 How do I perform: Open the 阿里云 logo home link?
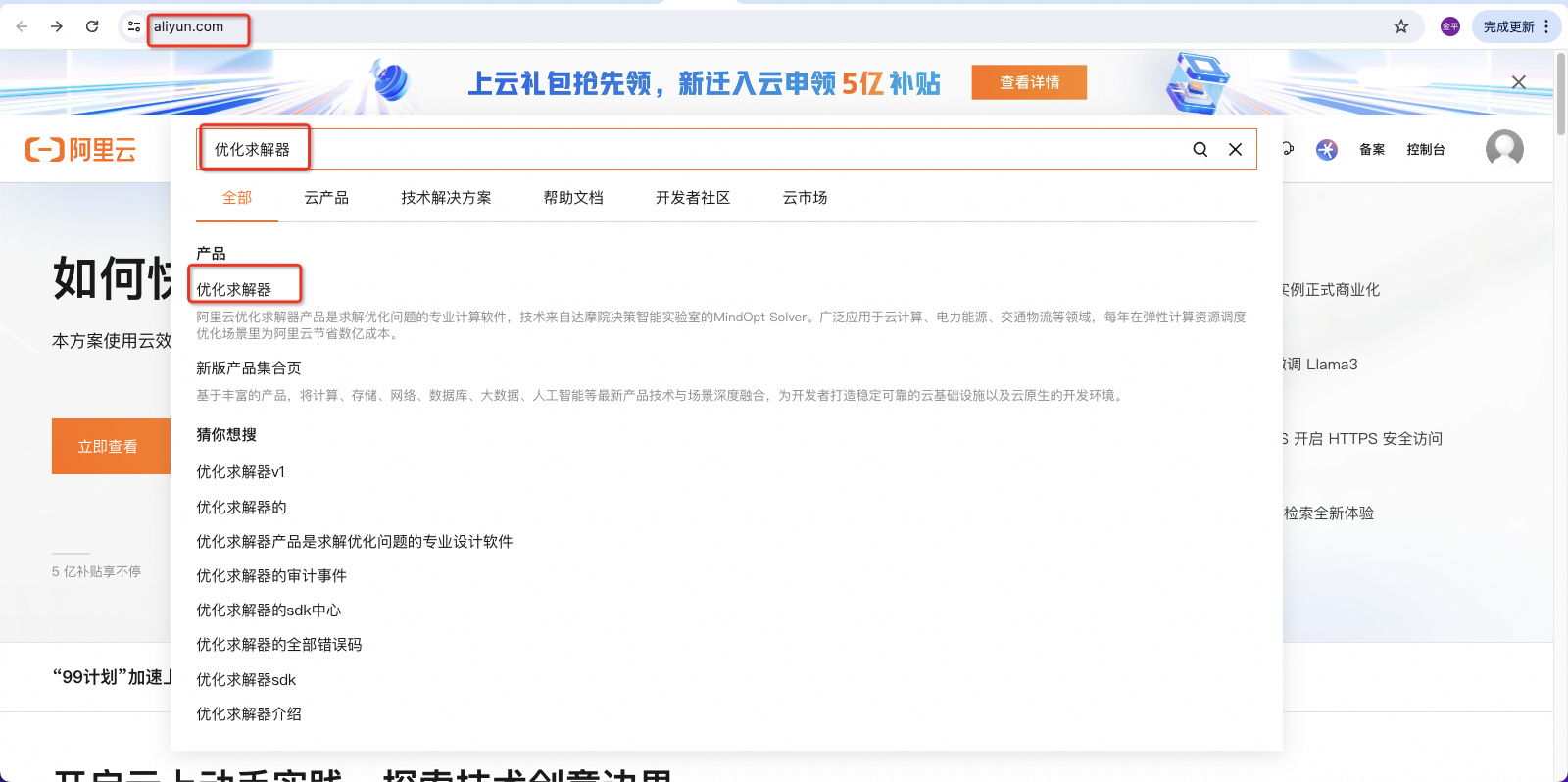point(80,149)
